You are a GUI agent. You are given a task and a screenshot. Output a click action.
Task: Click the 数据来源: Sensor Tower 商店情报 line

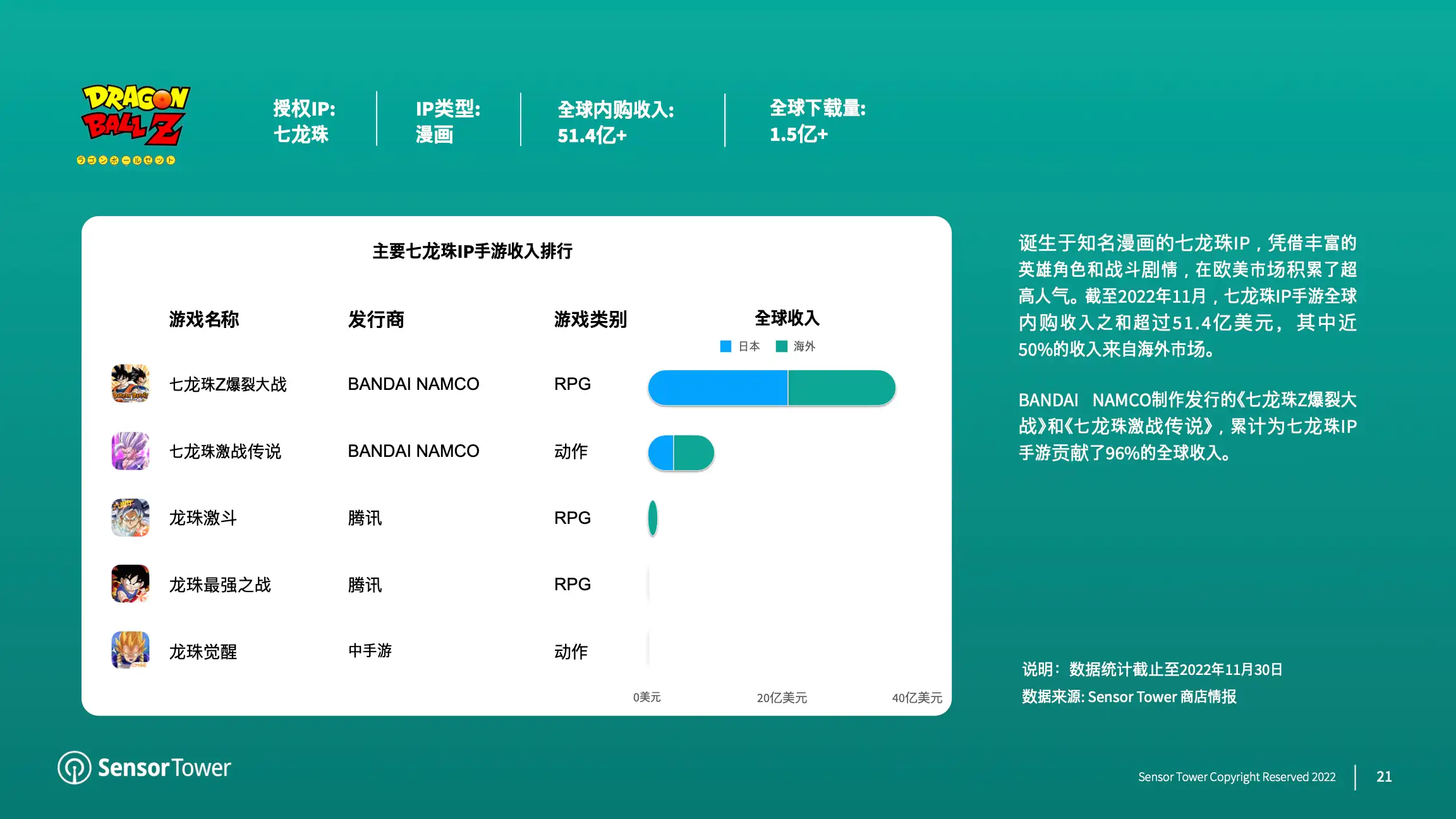click(1129, 696)
